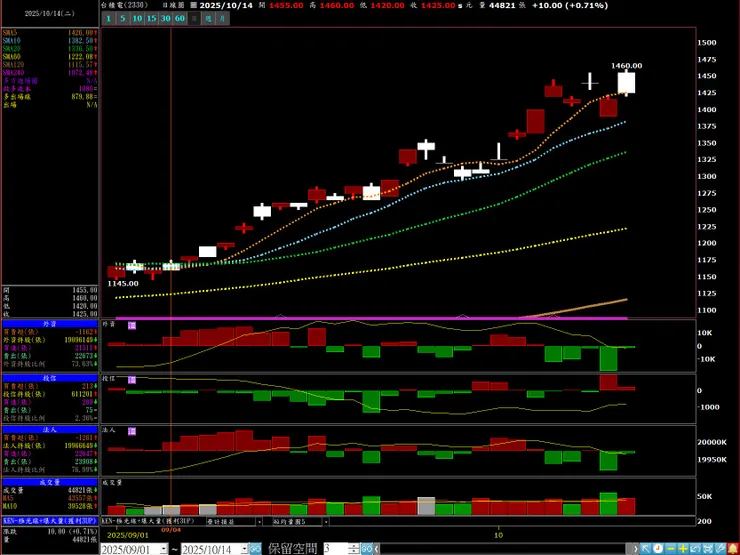Open the 縮均量圖5 dropdown
This screenshot has width=740, height=555.
pos(325,521)
